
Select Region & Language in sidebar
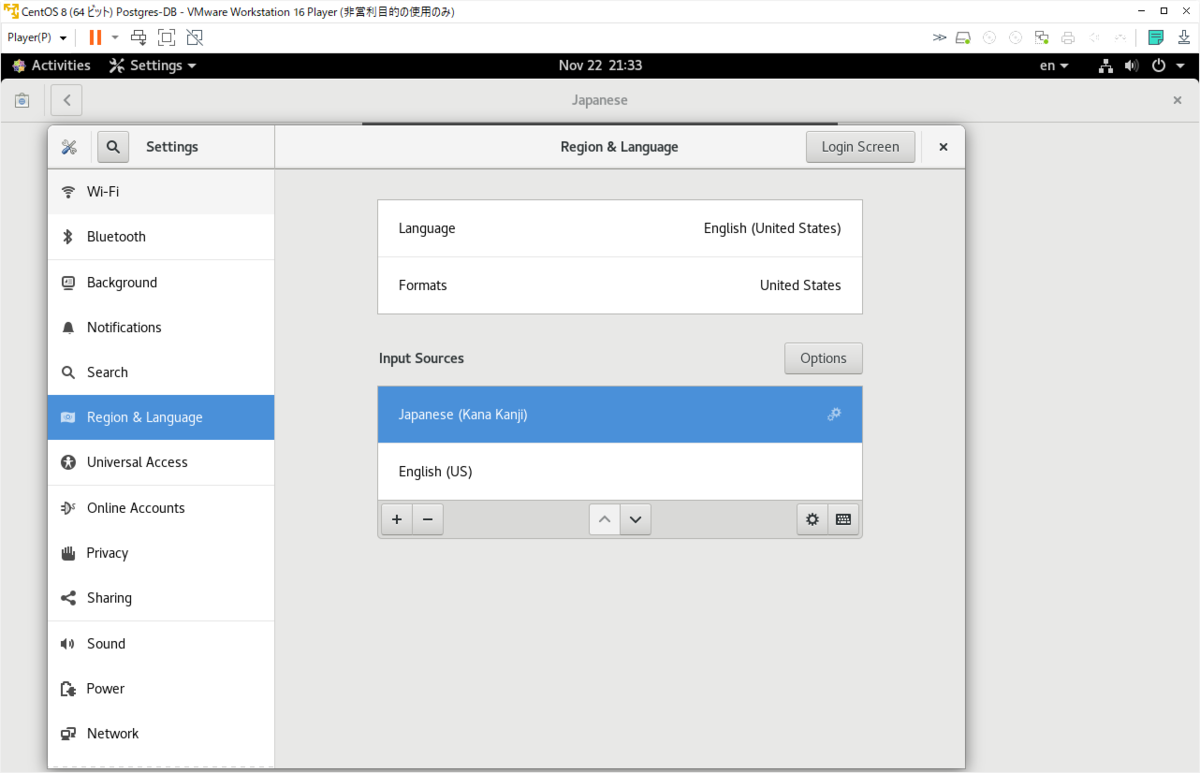point(161,417)
